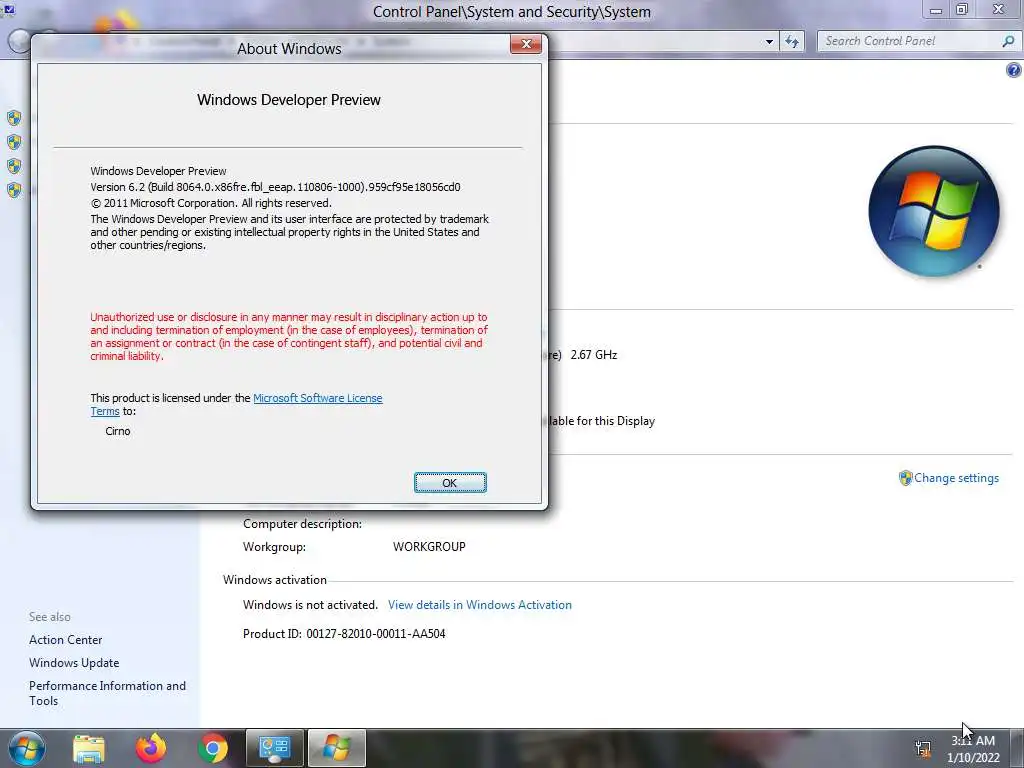Click the WORKGROUP value

[429, 547]
